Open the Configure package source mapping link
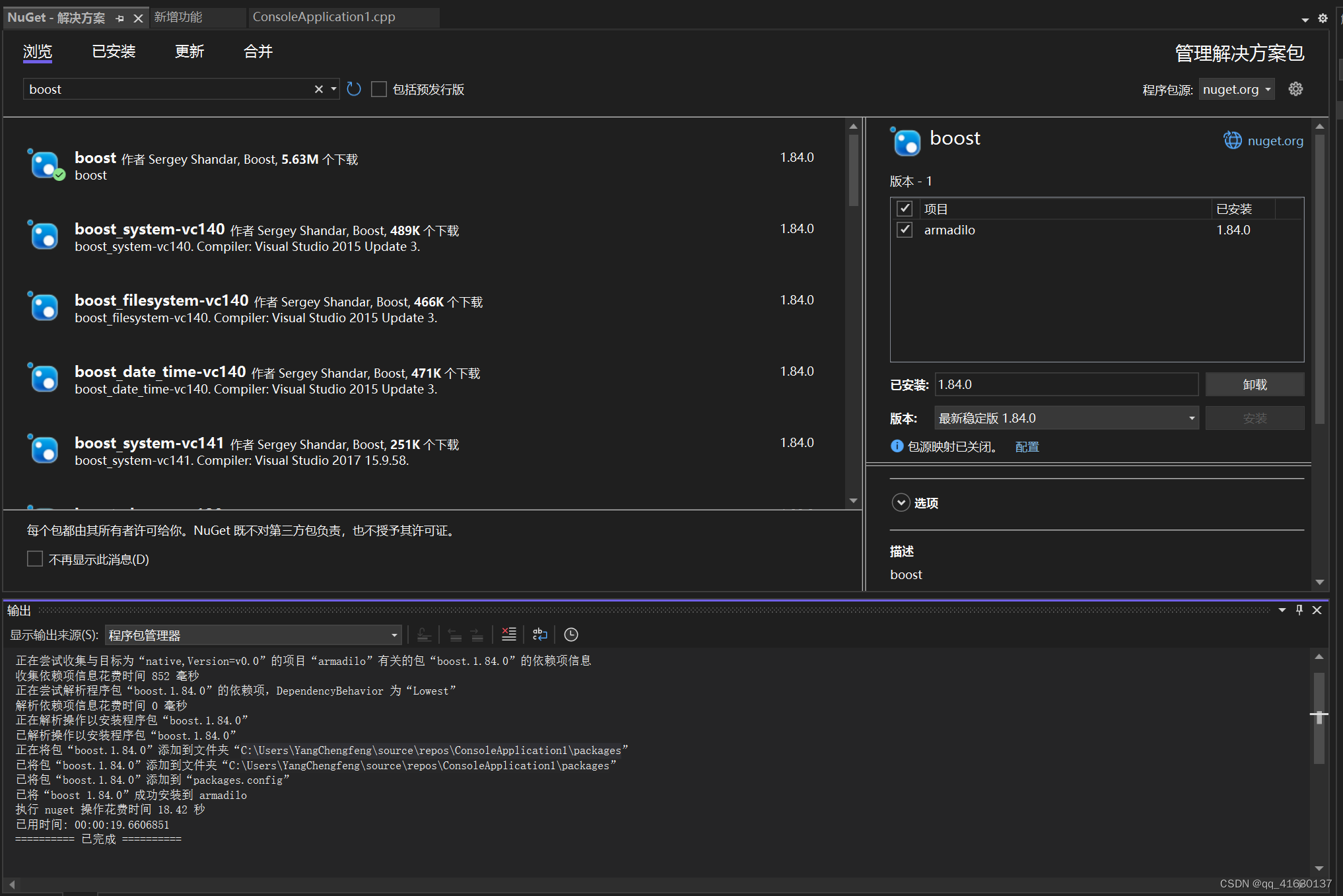 coord(1027,447)
